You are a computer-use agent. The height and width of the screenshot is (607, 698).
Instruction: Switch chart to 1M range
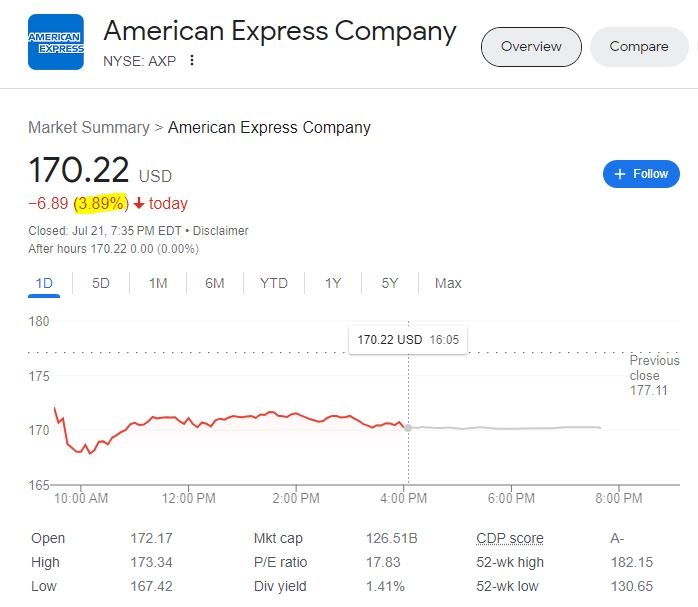coord(158,283)
